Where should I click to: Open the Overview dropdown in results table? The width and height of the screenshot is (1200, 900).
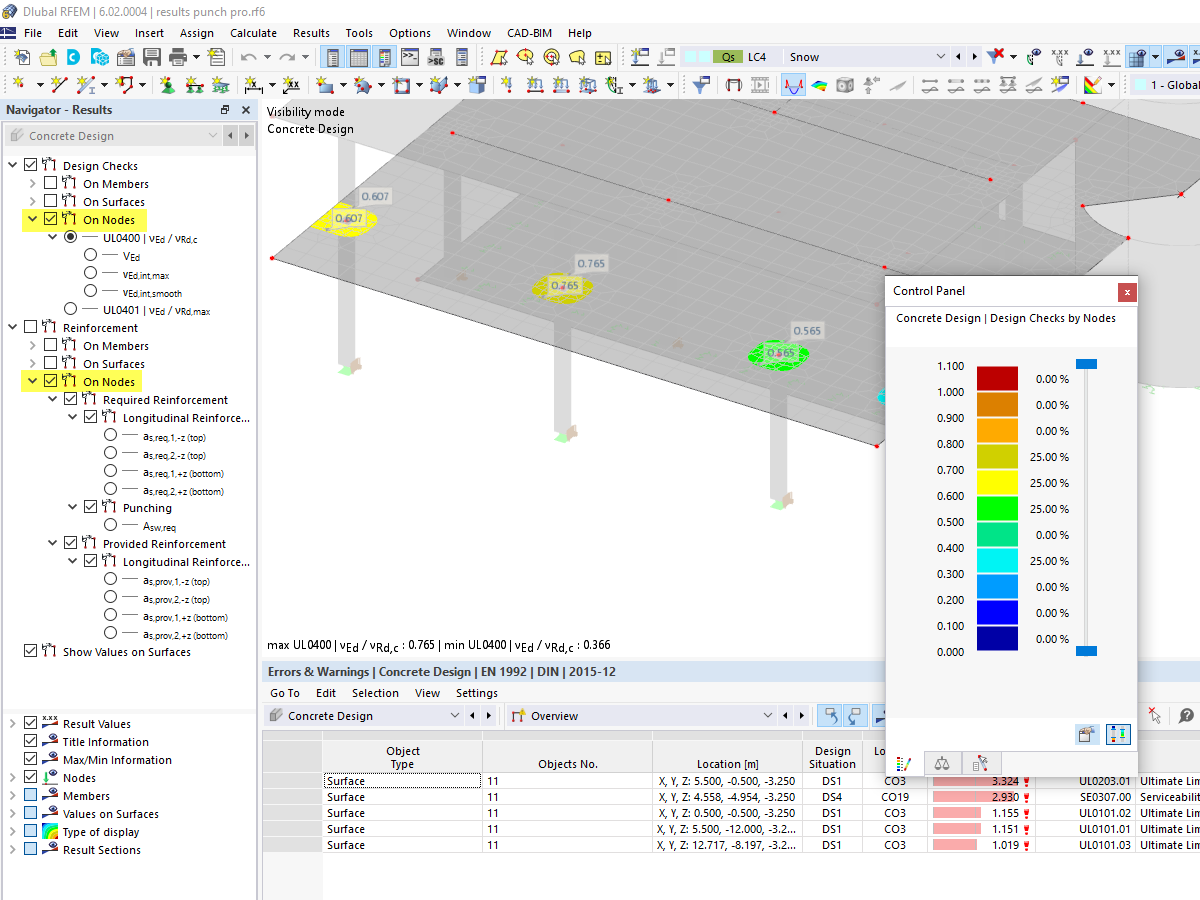tap(767, 716)
